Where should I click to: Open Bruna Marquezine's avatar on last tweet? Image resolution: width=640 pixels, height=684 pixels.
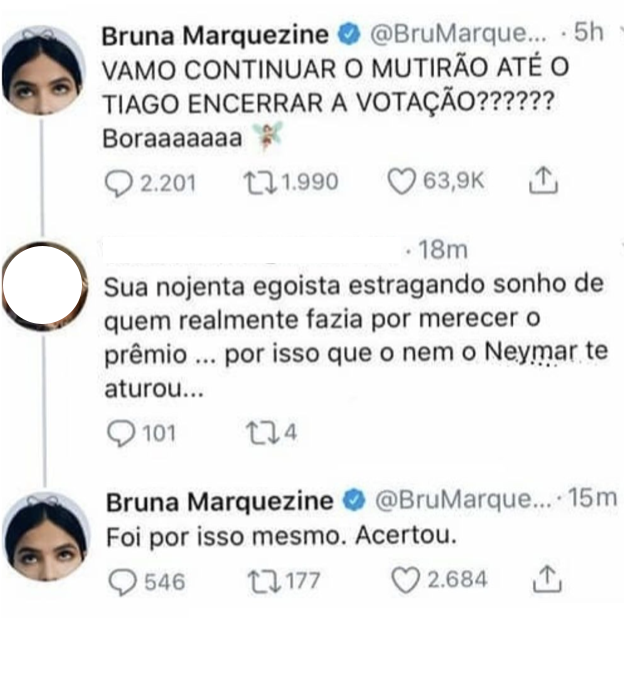click(46, 536)
